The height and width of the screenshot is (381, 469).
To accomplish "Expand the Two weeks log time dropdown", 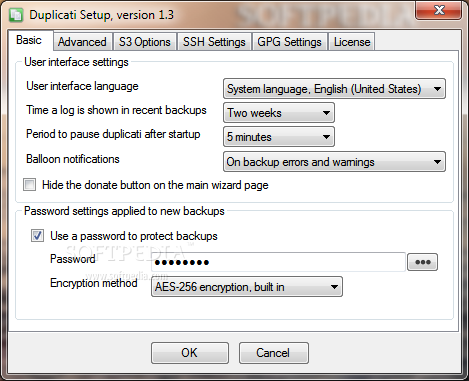I will point(279,113).
